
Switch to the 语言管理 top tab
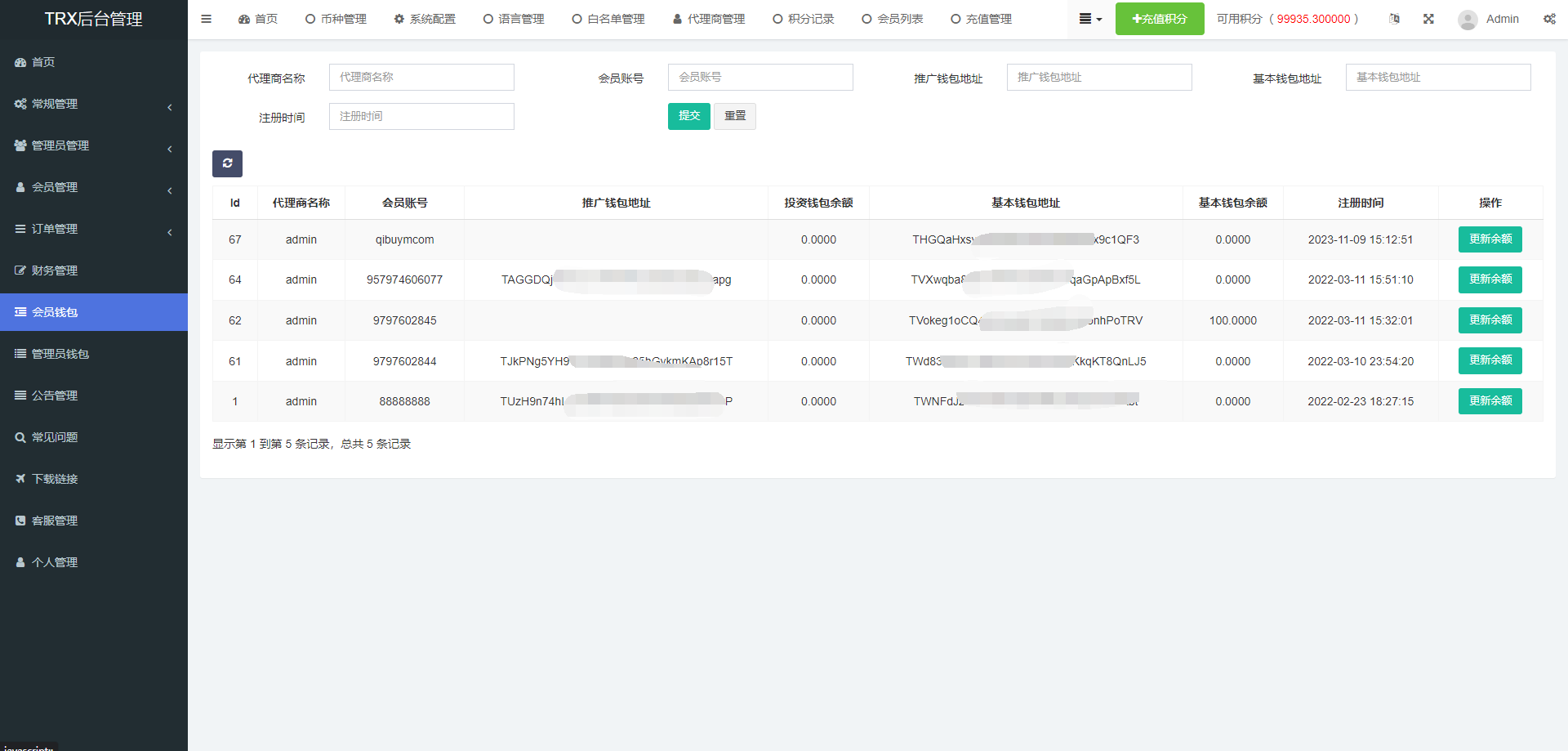(514, 19)
